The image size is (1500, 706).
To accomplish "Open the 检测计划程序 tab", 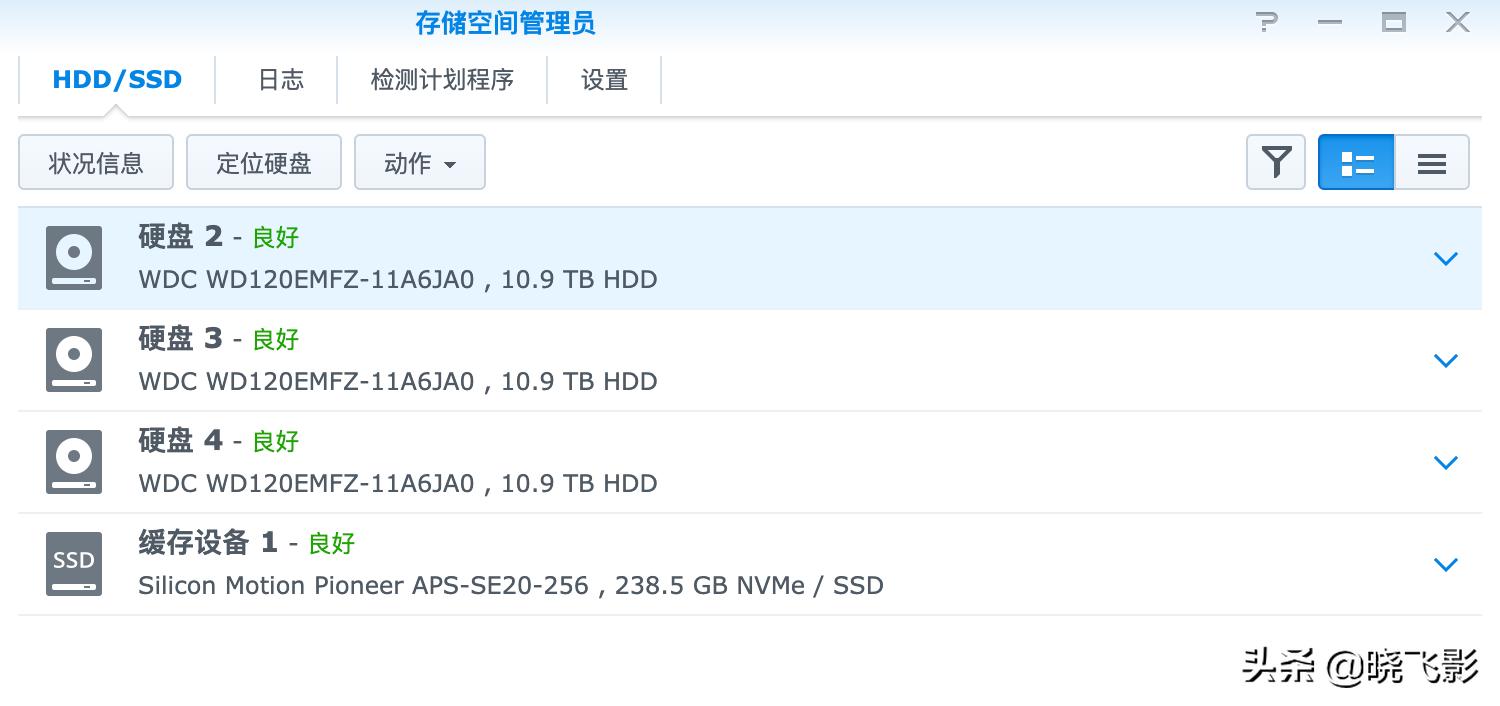I will pos(443,80).
